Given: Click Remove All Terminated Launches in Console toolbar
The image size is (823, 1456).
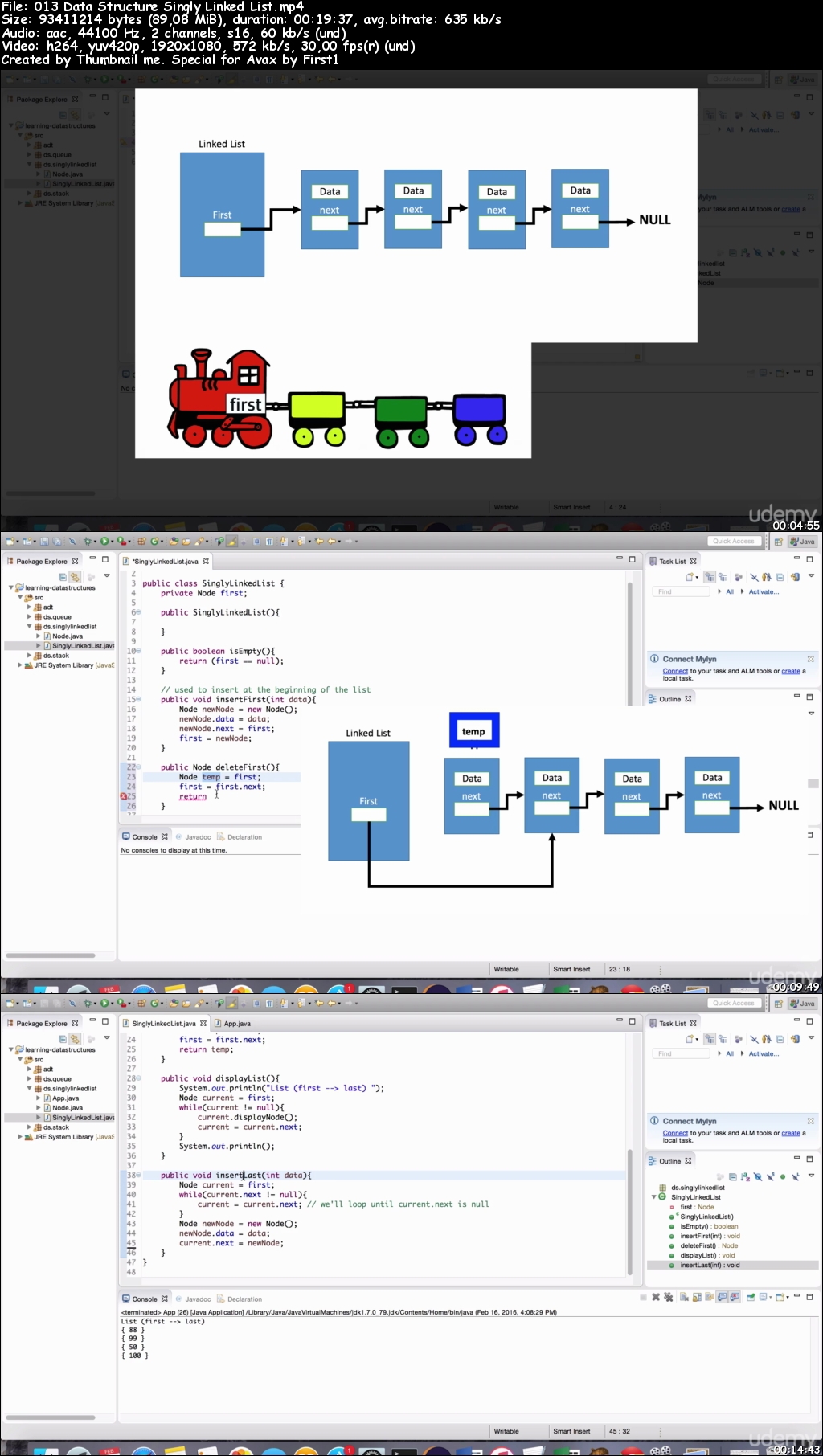Looking at the screenshot, I should click(x=668, y=1297).
